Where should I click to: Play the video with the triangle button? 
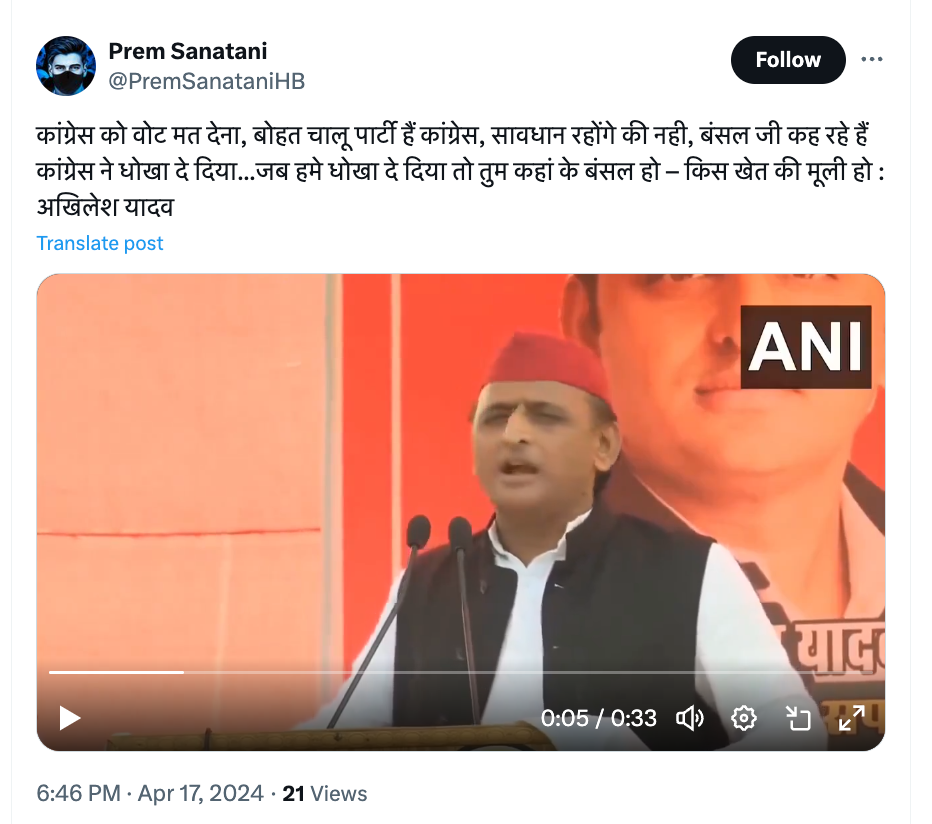tap(70, 718)
